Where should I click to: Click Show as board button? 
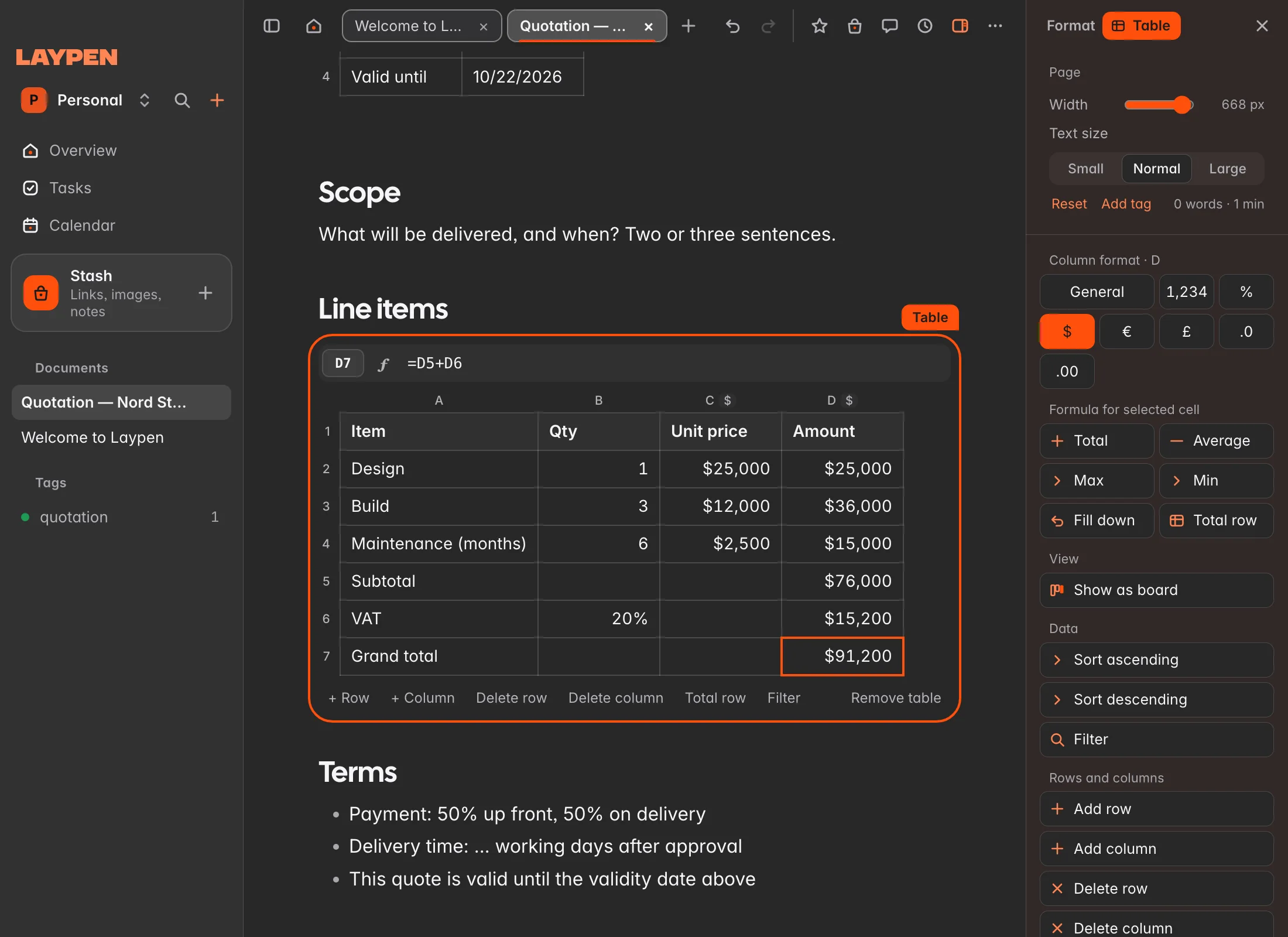coord(1157,590)
